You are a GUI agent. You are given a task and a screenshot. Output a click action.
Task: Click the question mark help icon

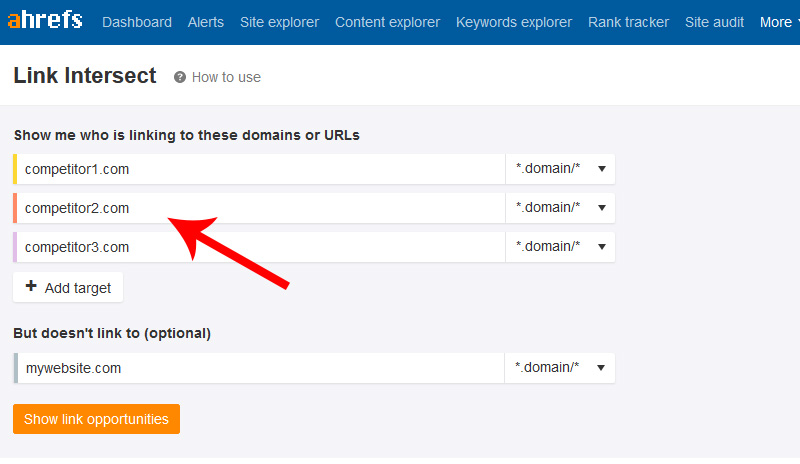pyautogui.click(x=180, y=77)
